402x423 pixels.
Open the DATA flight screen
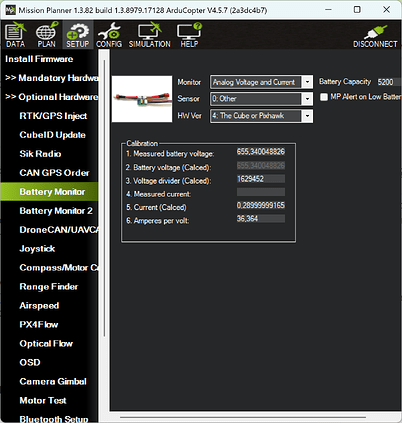[x=15, y=35]
